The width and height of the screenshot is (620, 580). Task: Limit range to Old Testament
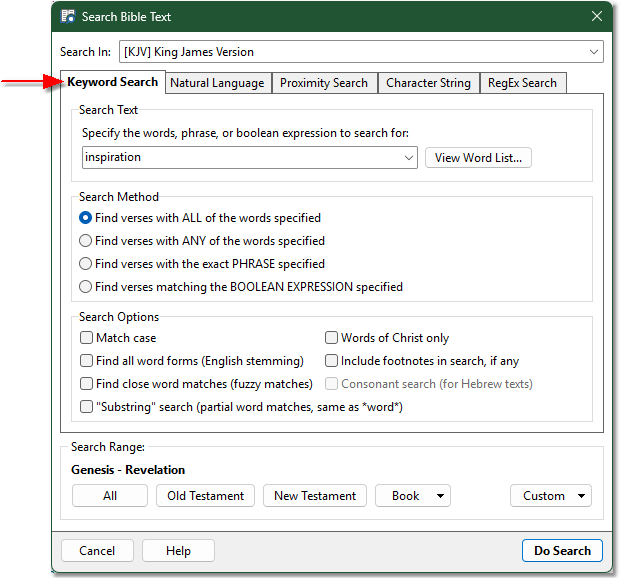[x=206, y=496]
